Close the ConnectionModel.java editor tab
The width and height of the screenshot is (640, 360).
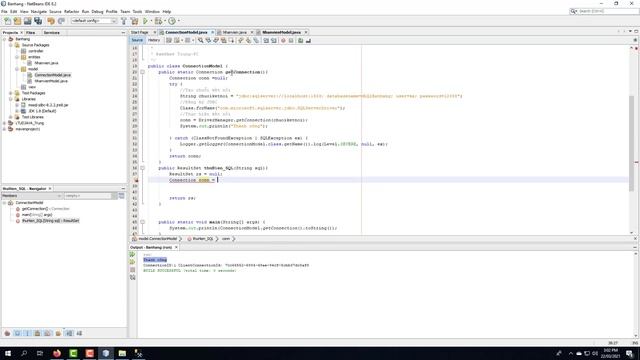click(212, 32)
